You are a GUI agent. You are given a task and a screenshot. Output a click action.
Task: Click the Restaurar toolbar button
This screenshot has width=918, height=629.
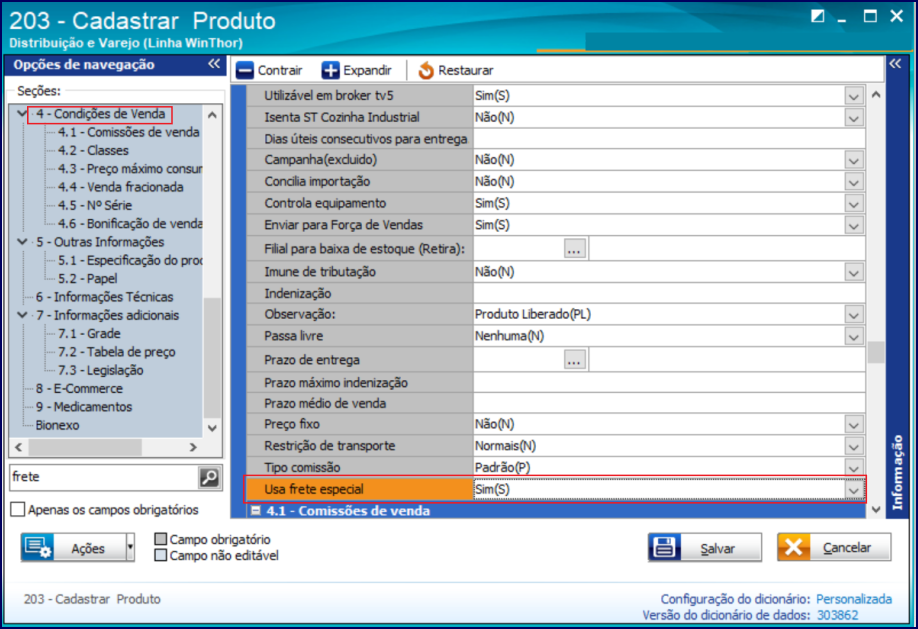point(455,70)
